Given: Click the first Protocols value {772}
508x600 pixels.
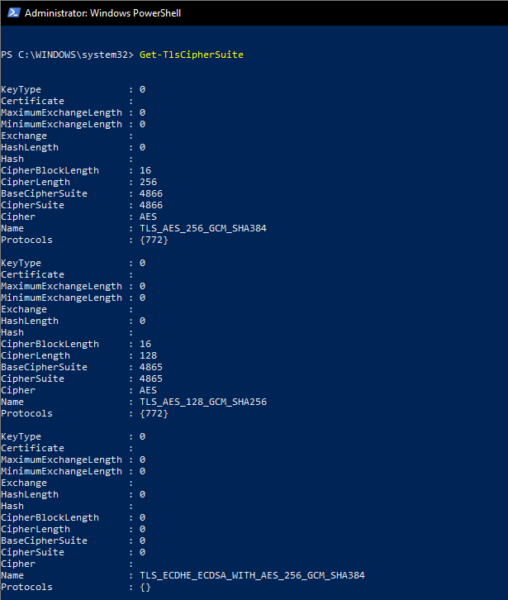Looking at the screenshot, I should [x=154, y=240].
